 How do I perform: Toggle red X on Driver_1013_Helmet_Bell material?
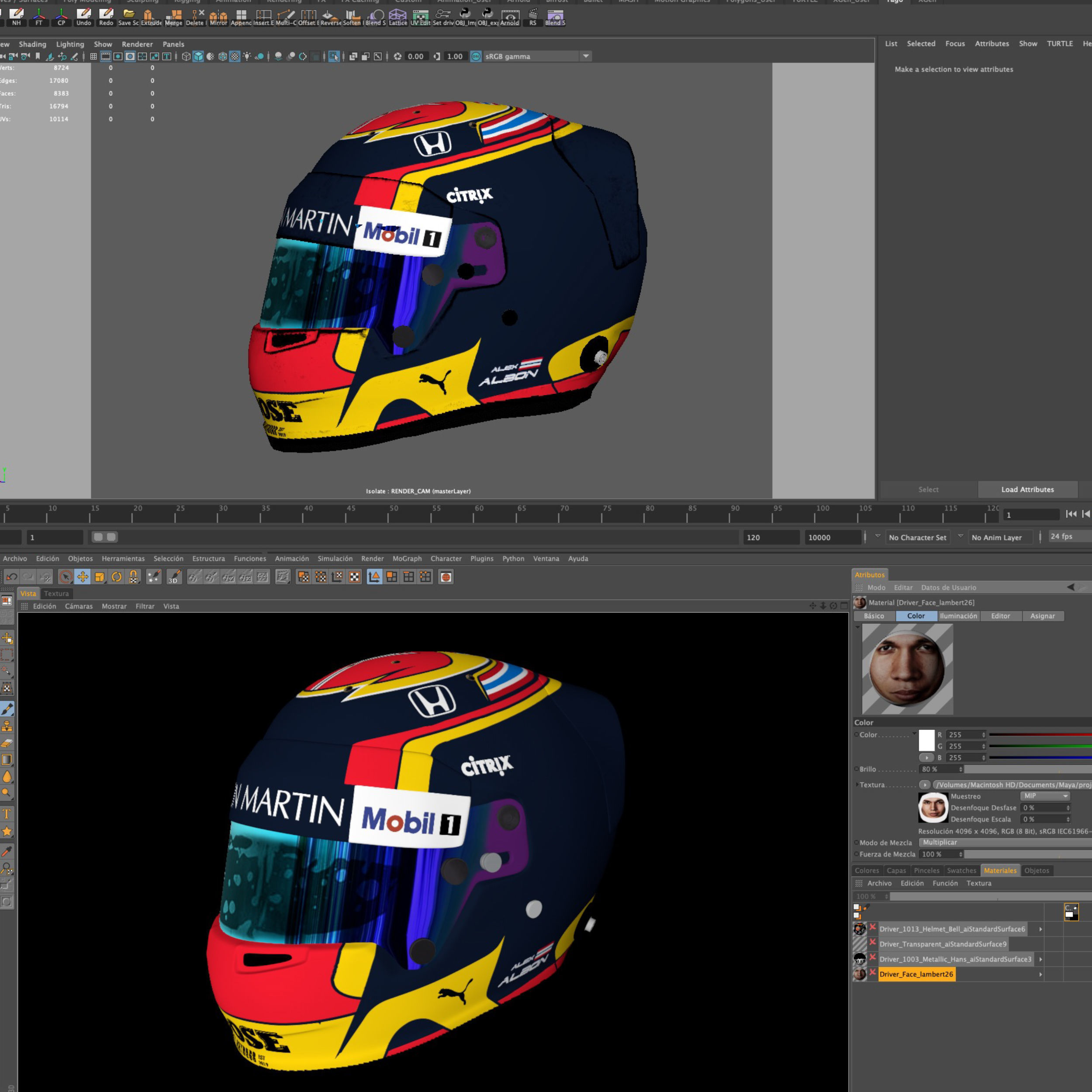point(873,927)
